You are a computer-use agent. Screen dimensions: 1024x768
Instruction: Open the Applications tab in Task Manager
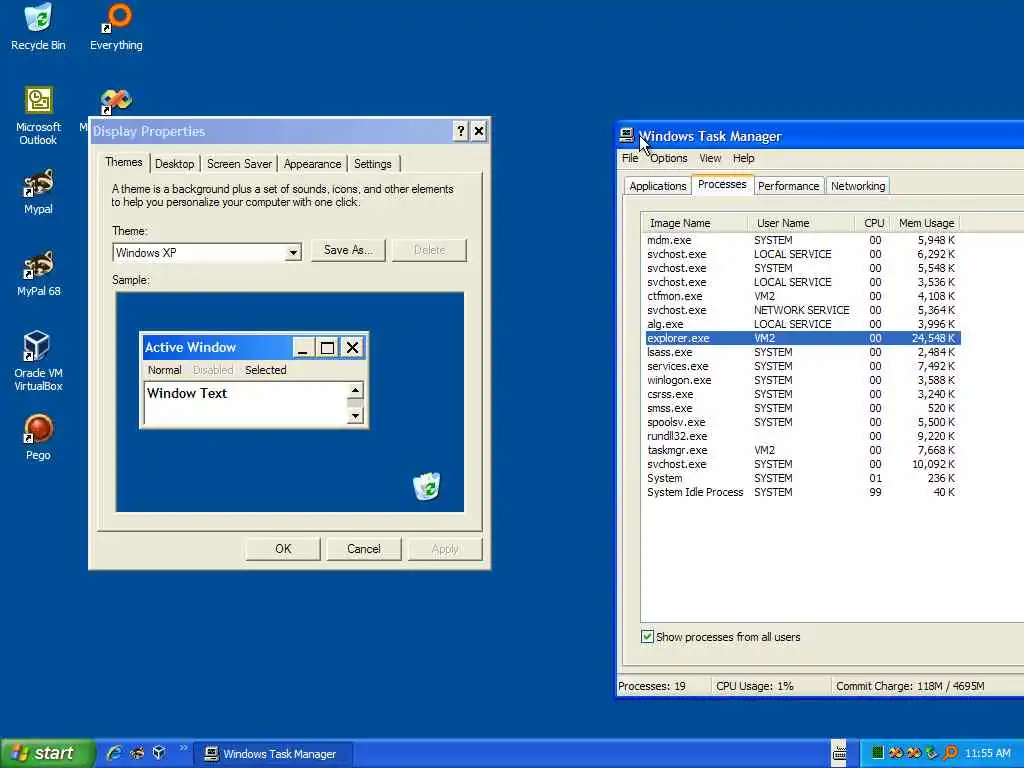[658, 186]
